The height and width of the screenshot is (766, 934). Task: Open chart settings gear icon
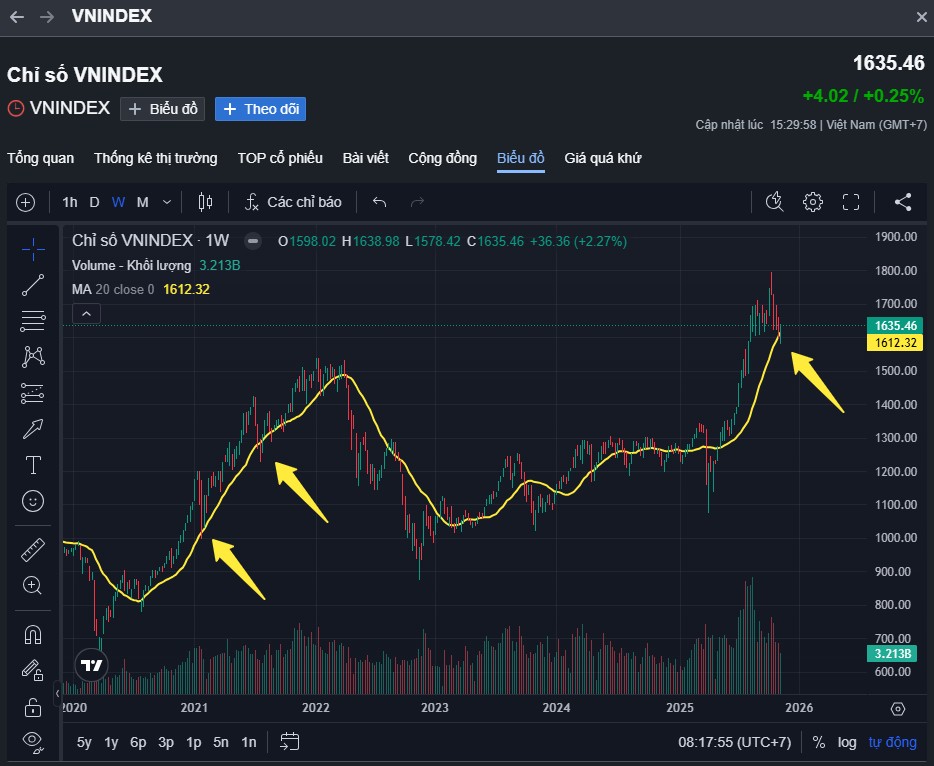coord(812,202)
